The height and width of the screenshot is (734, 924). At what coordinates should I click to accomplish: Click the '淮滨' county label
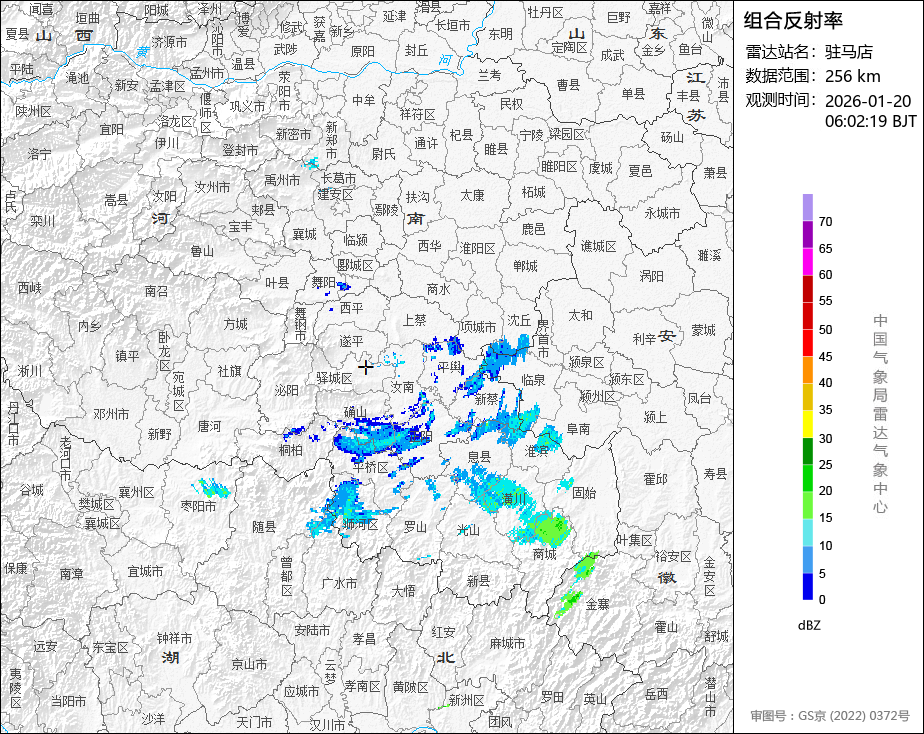pos(537,451)
